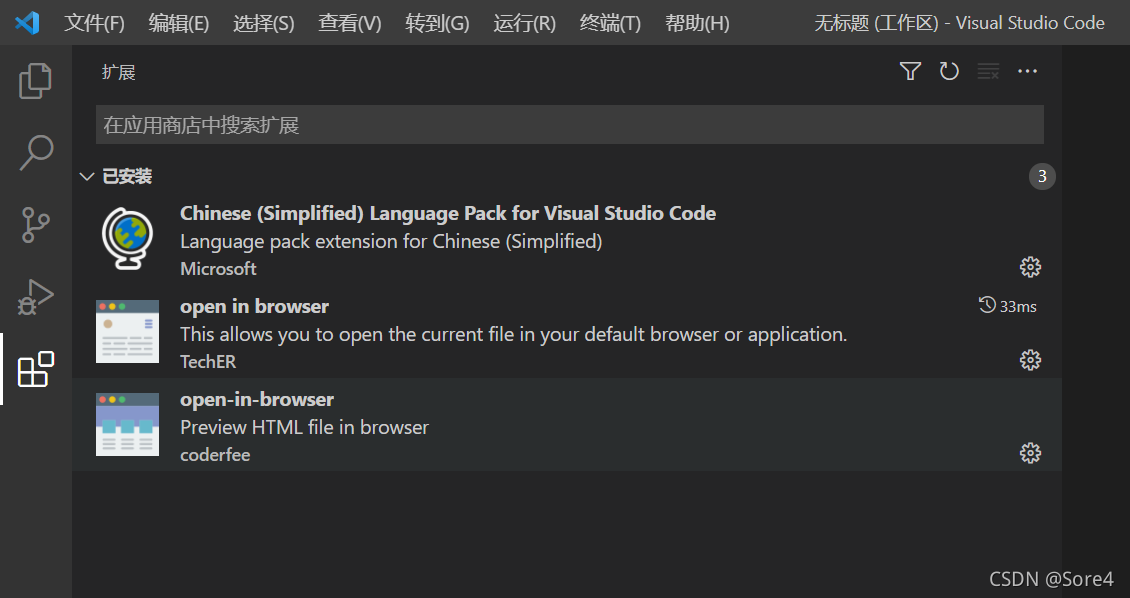Click the 33ms activation time indicator
The image size is (1130, 598).
pyautogui.click(x=1007, y=306)
